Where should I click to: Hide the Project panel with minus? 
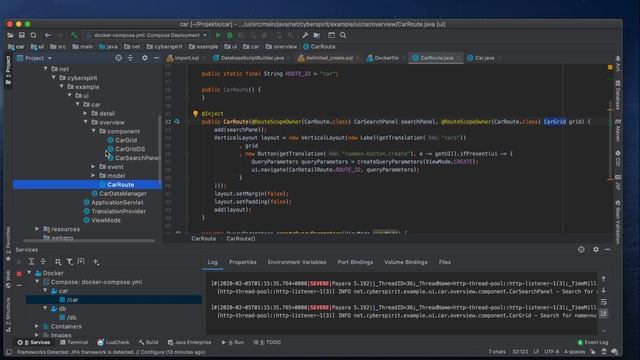[156, 58]
